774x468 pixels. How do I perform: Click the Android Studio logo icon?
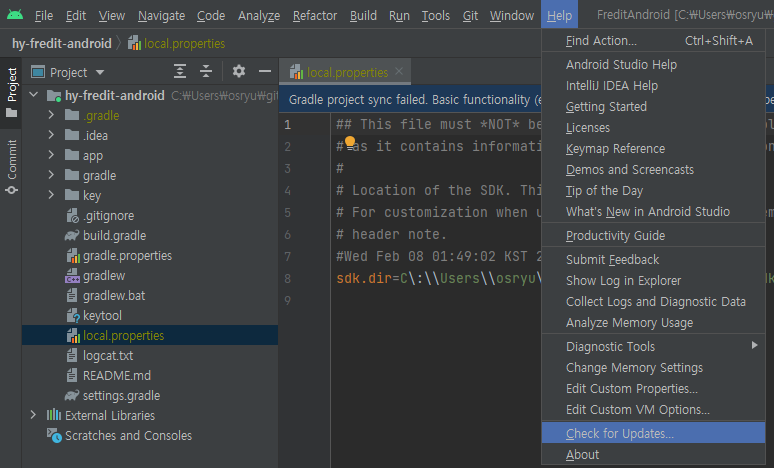15,15
